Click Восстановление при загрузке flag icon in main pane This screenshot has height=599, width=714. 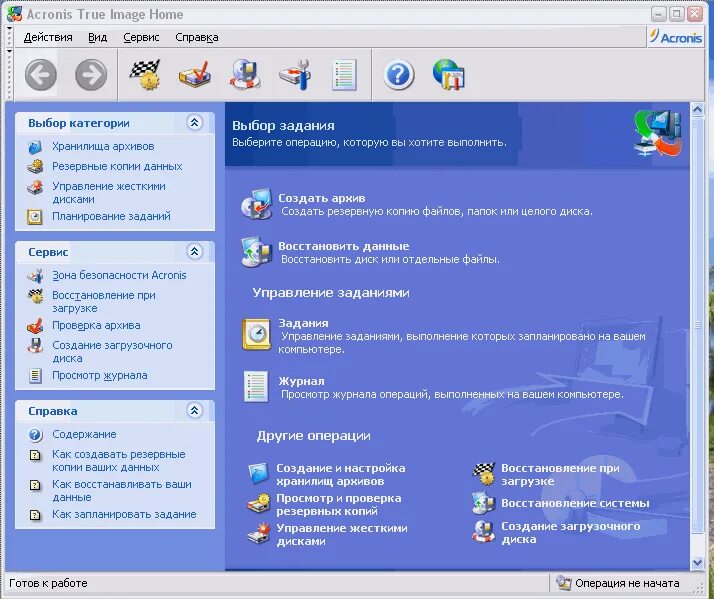(484, 474)
